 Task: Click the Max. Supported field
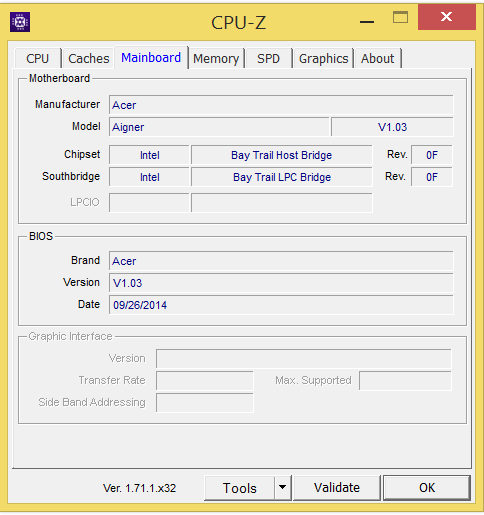405,380
